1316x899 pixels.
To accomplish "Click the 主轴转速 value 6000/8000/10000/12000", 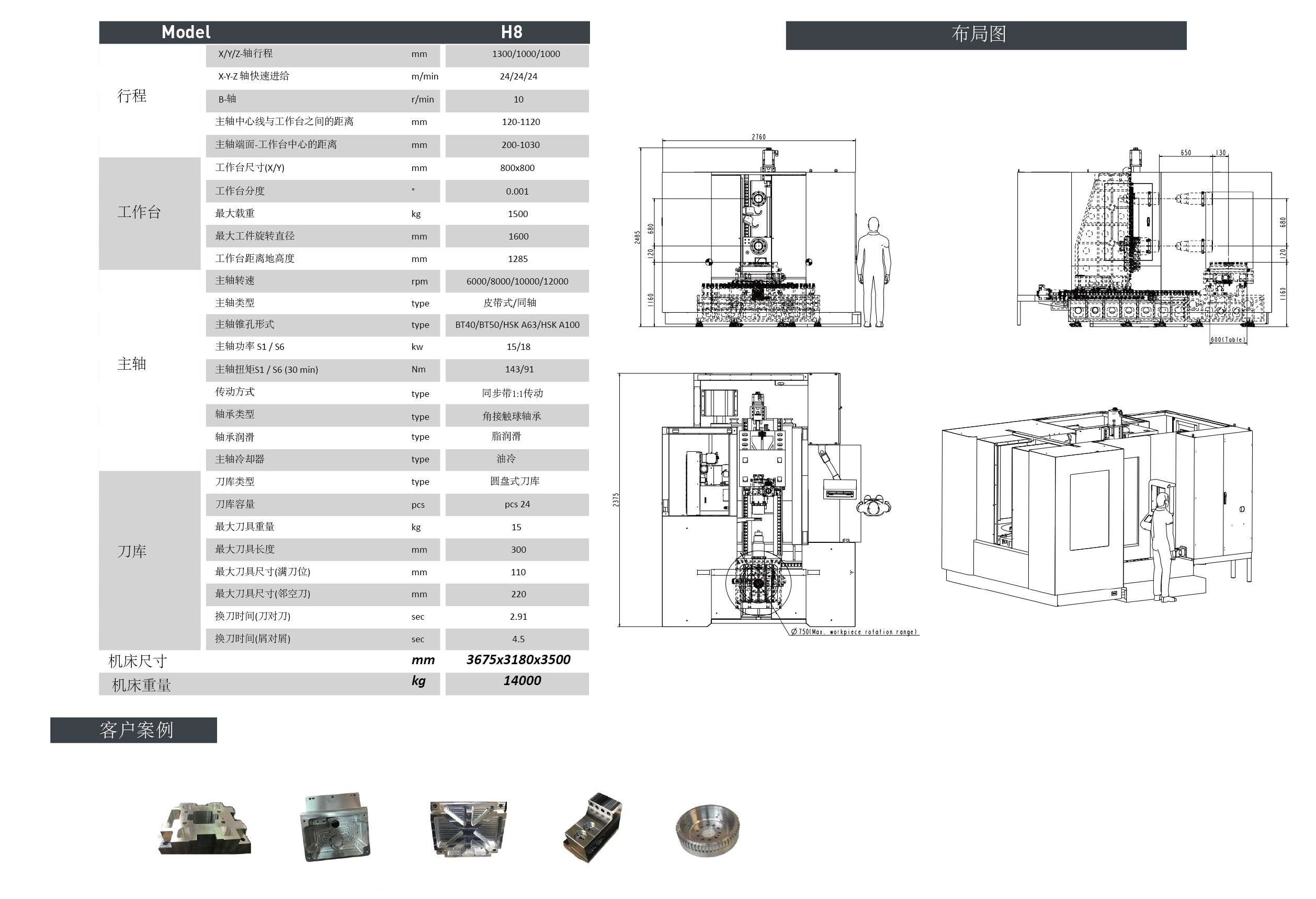I will coord(517,281).
